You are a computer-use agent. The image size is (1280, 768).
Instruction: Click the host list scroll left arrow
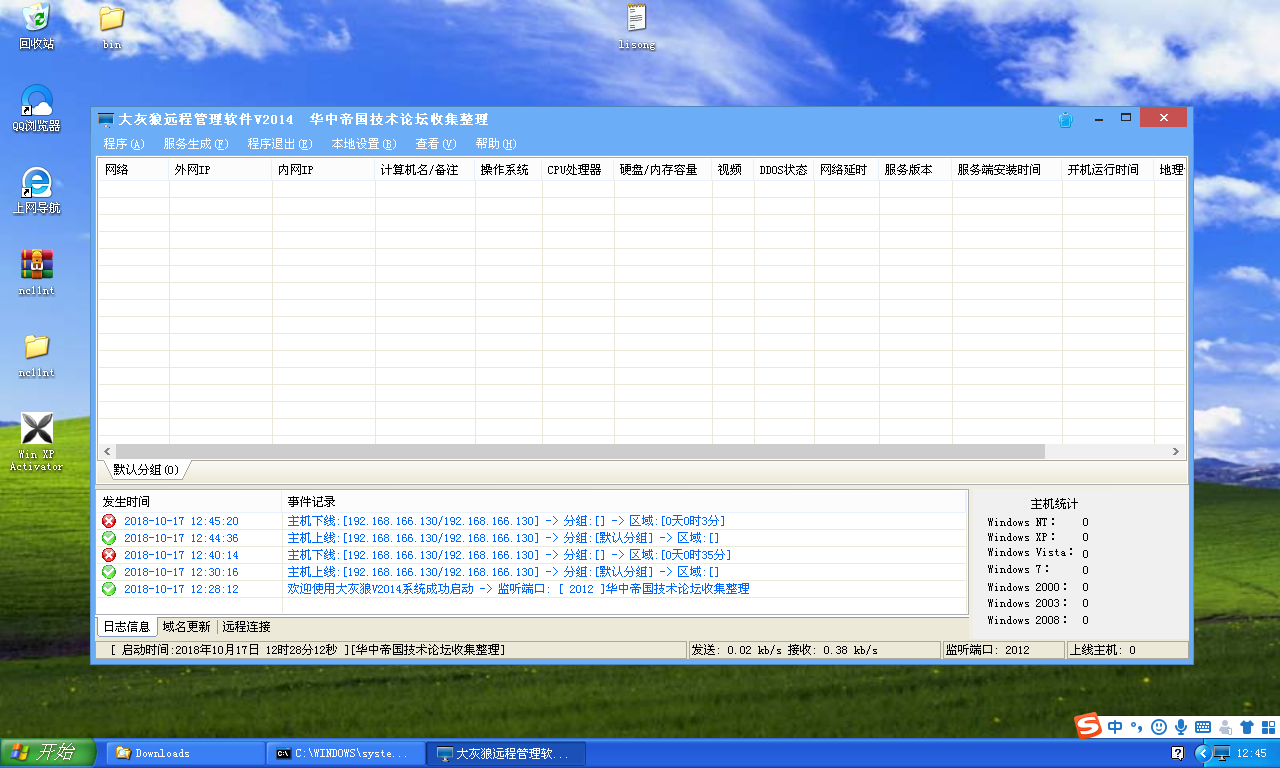point(107,452)
